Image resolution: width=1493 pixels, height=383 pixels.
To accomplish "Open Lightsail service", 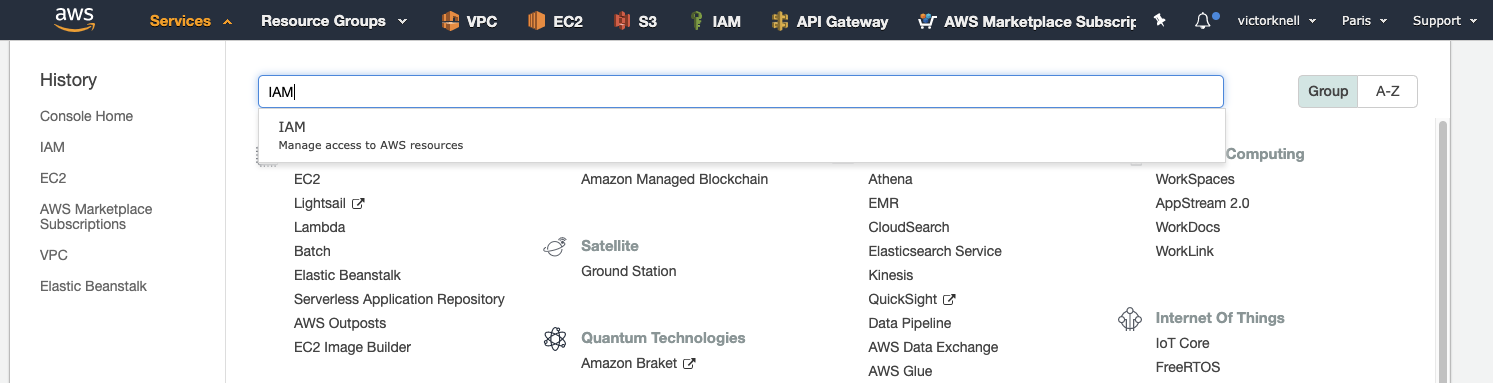I will [x=319, y=203].
